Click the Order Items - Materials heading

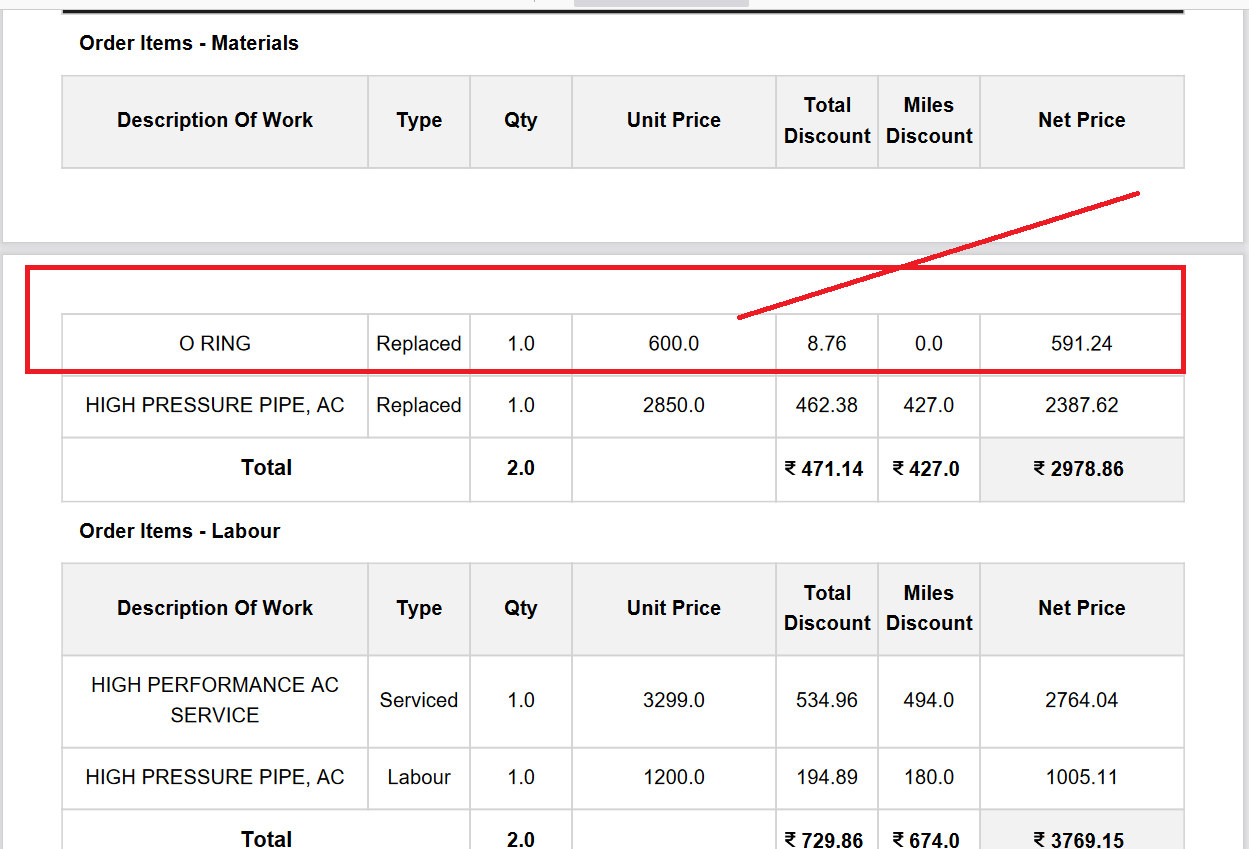(x=189, y=44)
